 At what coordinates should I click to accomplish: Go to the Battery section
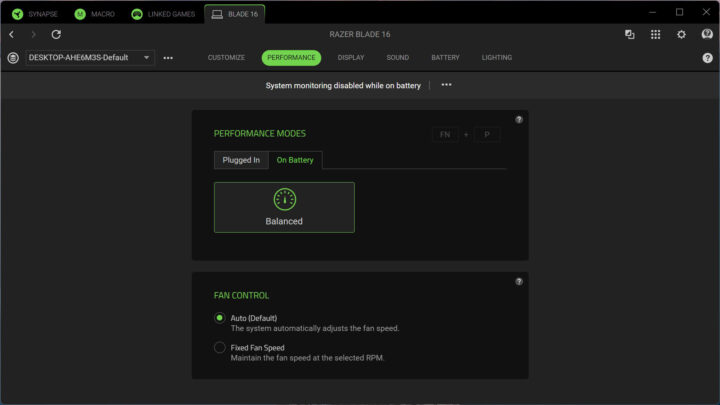[x=445, y=58]
